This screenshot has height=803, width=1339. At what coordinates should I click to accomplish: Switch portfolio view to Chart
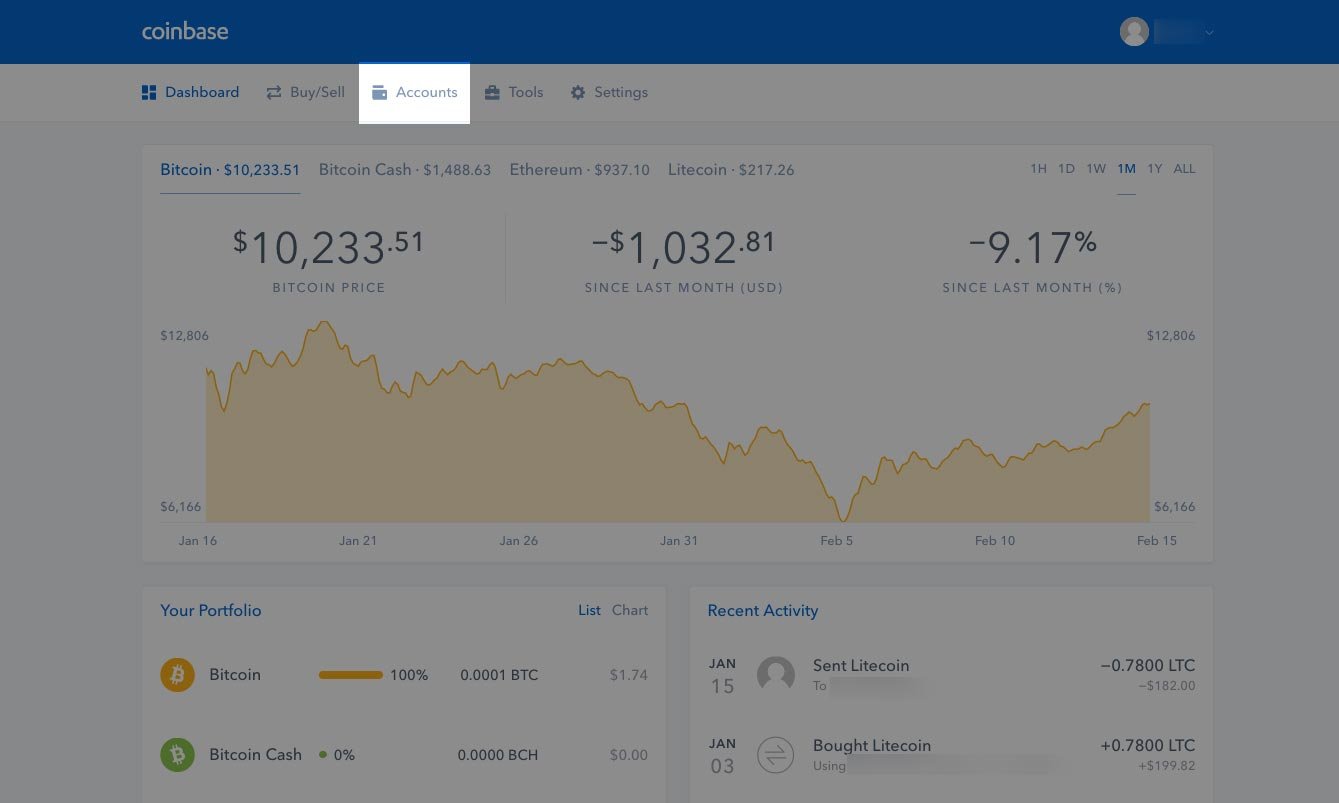(x=630, y=610)
